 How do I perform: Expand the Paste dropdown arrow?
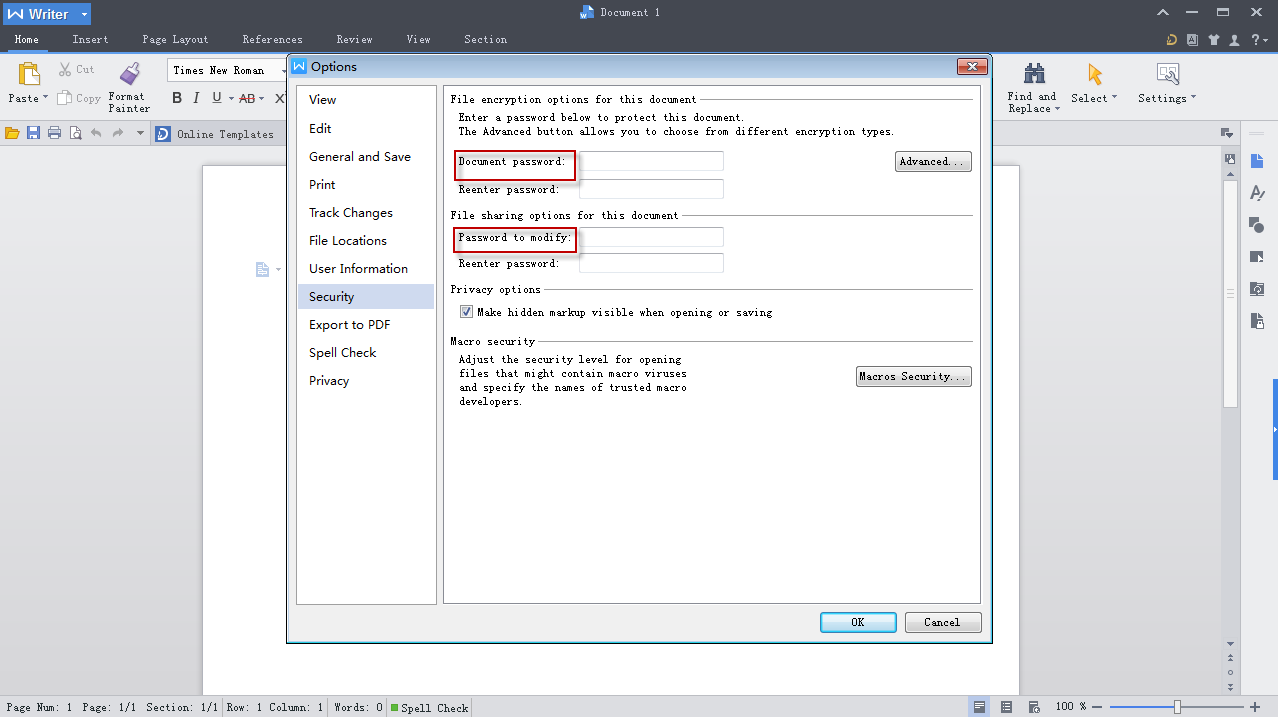(45, 98)
